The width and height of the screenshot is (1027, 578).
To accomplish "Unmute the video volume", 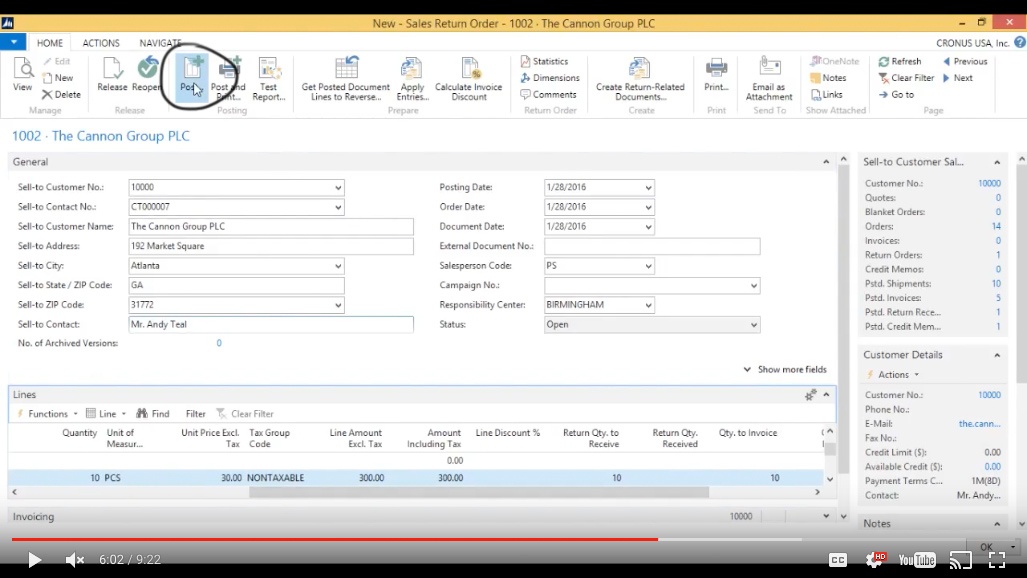I will [x=75, y=560].
